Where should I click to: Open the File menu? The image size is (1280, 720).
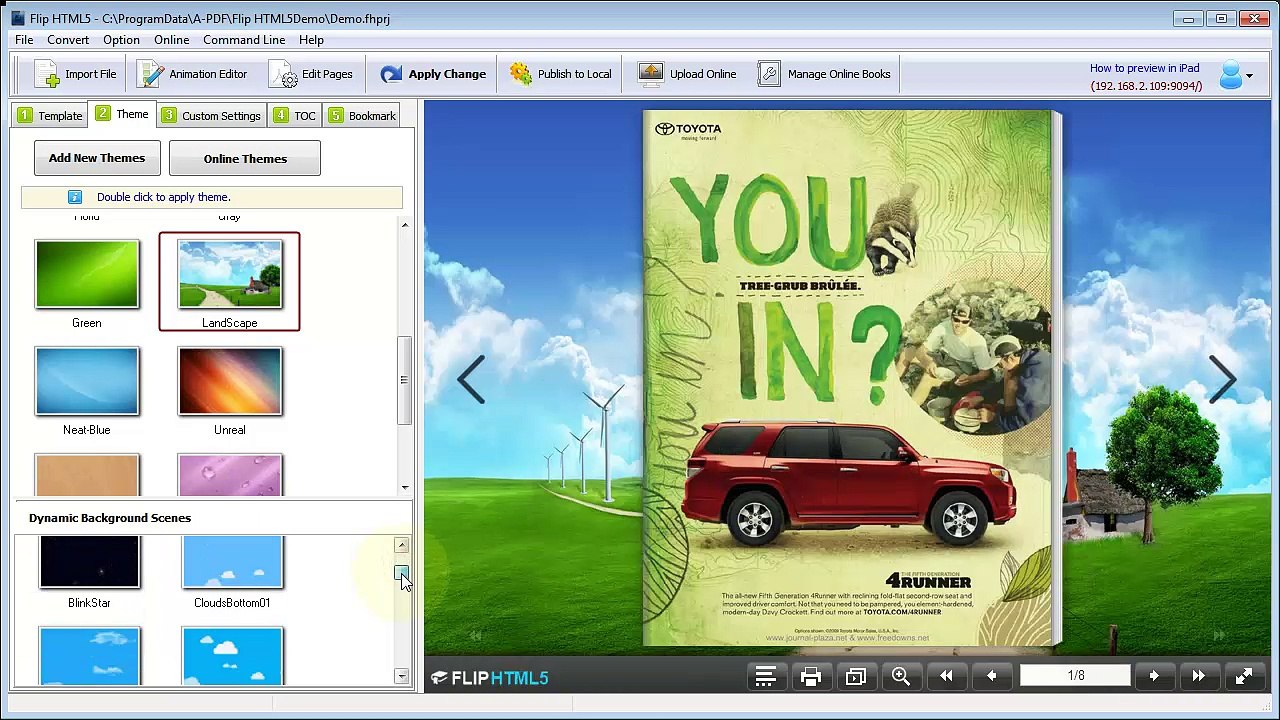click(x=24, y=40)
